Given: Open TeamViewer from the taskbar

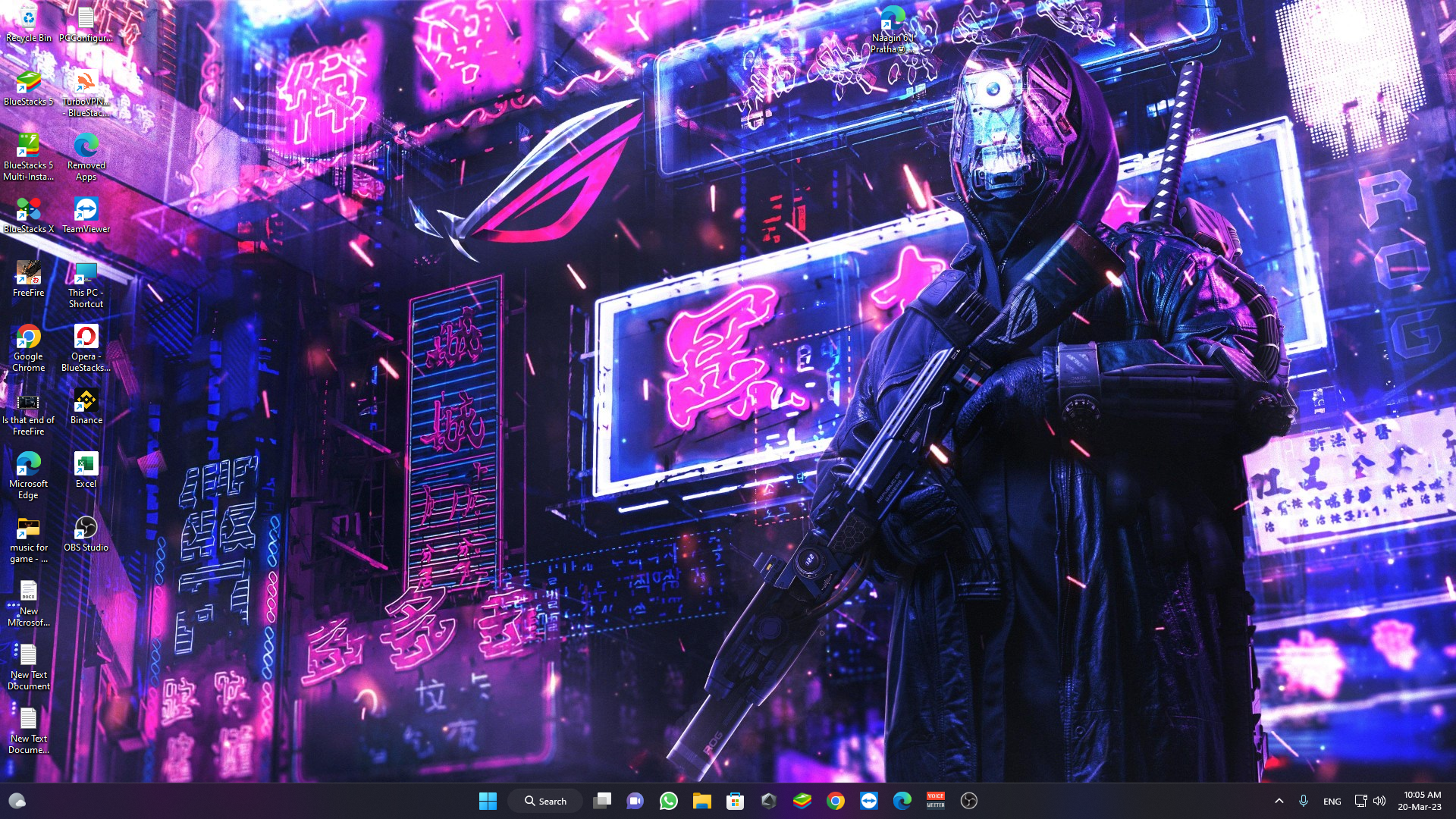Looking at the screenshot, I should pos(868,801).
